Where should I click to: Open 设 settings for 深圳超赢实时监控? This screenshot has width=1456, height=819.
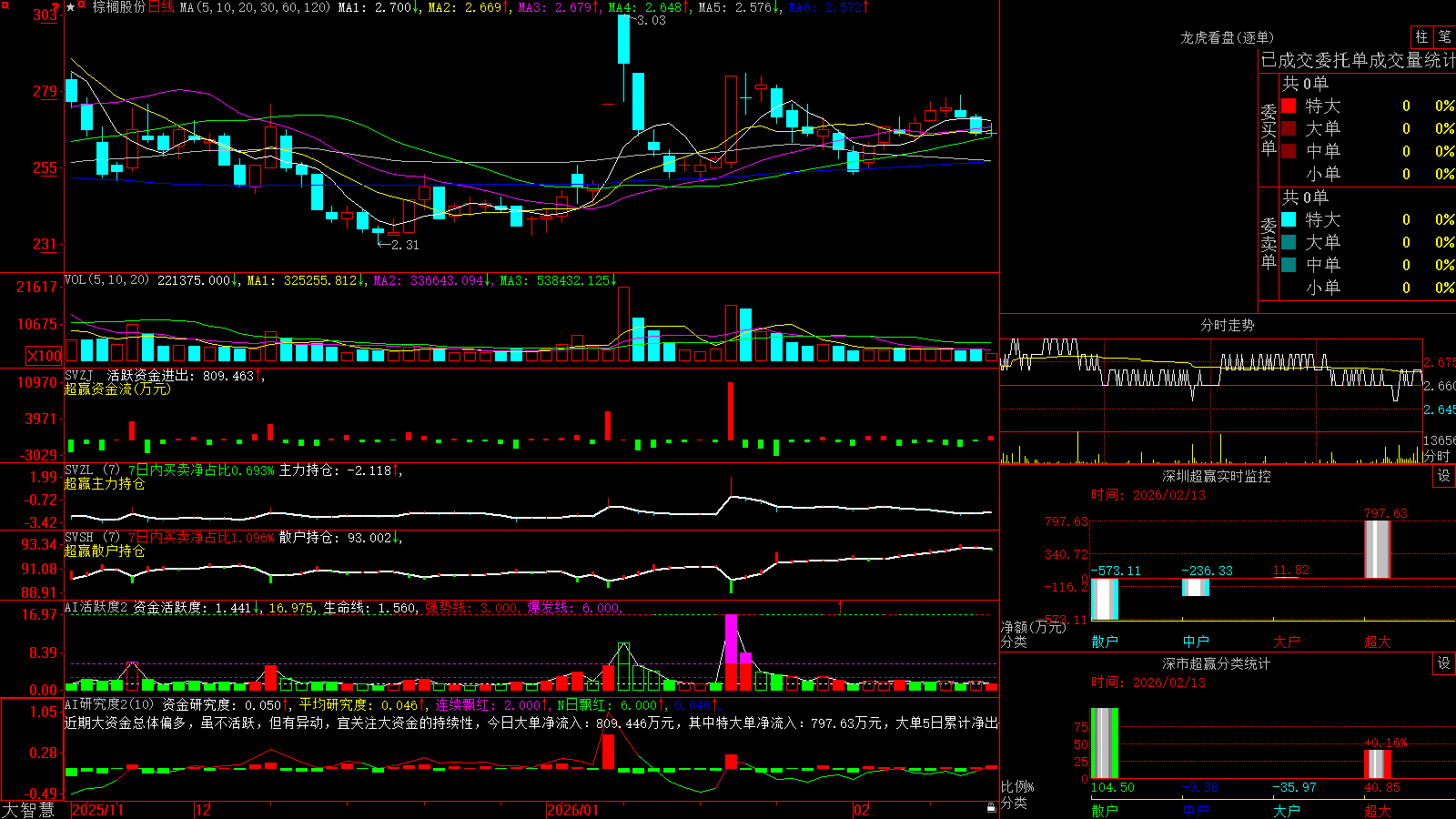point(1444,476)
